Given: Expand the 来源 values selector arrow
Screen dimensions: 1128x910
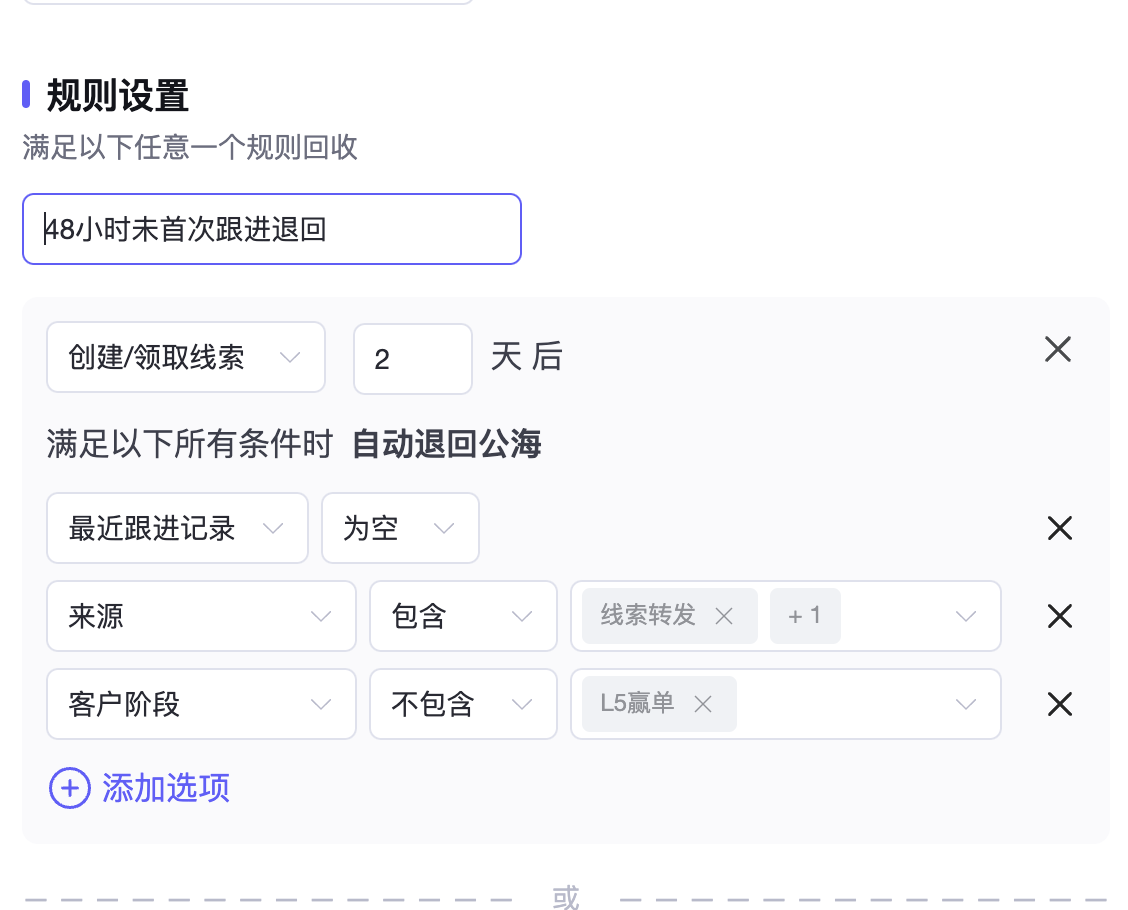Looking at the screenshot, I should click(x=965, y=616).
